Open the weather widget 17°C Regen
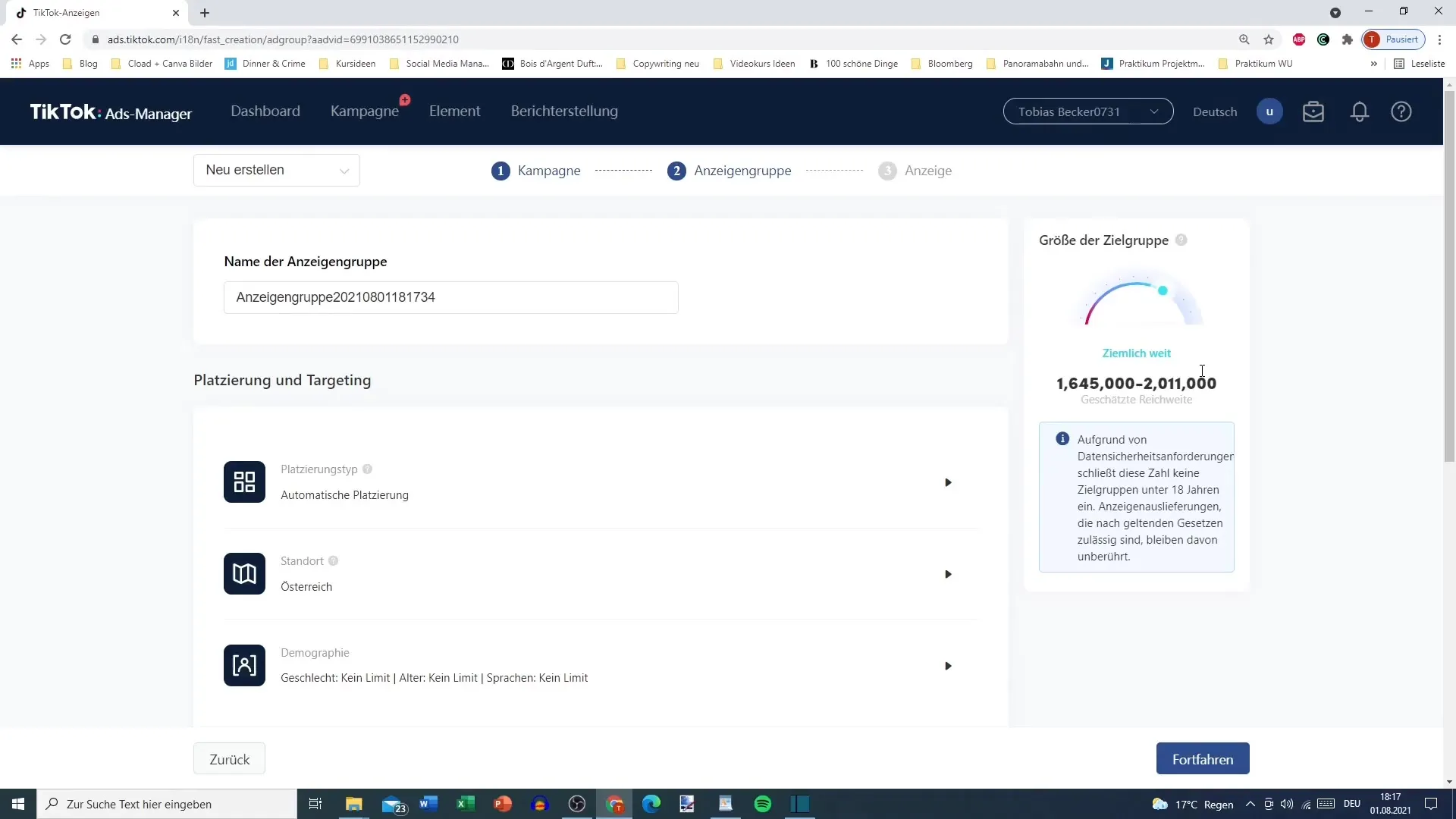Viewport: 1456px width, 819px height. click(x=1193, y=804)
